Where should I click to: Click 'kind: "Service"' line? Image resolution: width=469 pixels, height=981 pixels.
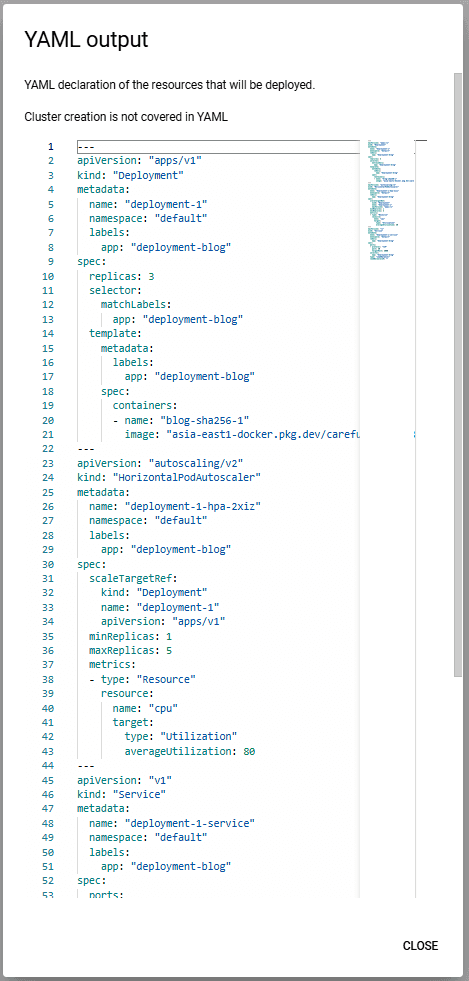pos(121,795)
